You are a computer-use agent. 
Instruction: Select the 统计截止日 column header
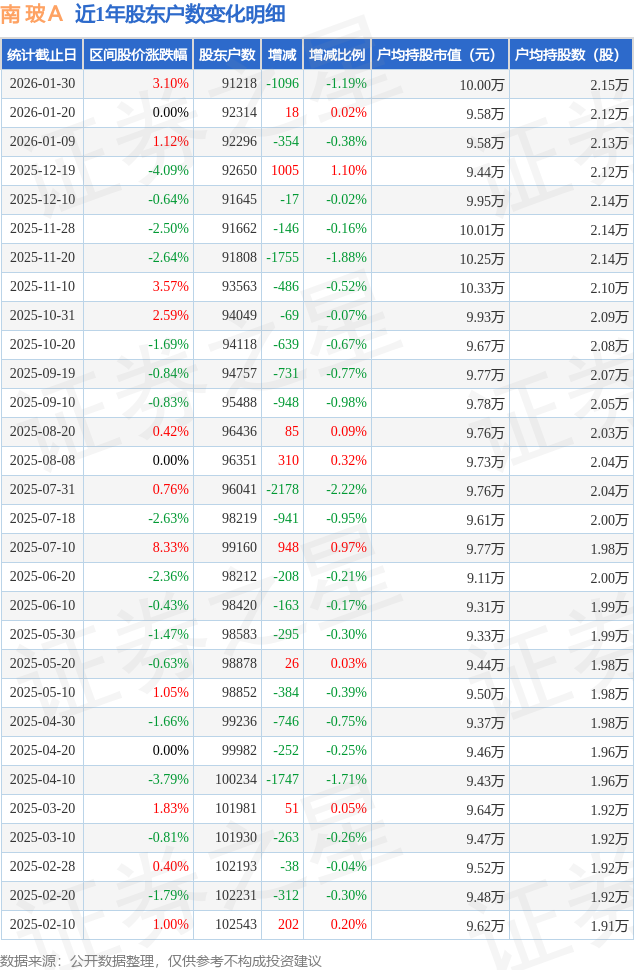tap(42, 55)
